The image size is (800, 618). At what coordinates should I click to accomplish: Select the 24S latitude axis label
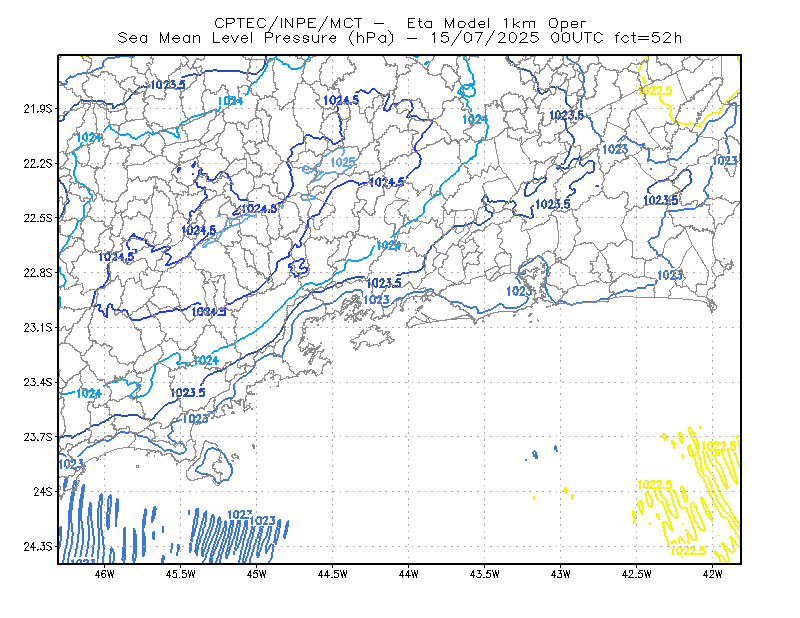pyautogui.click(x=43, y=491)
